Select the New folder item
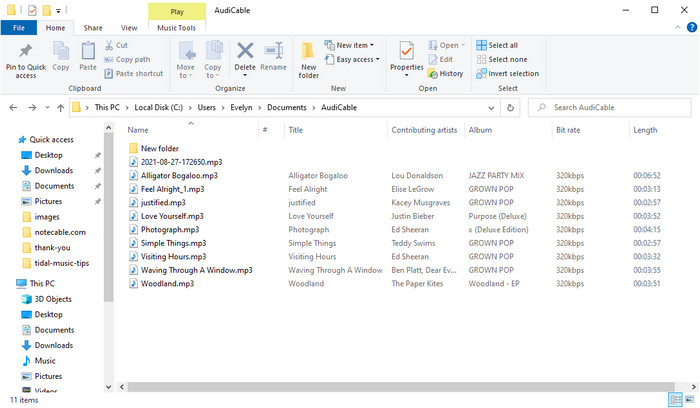This screenshot has width=700, height=408. [154, 148]
